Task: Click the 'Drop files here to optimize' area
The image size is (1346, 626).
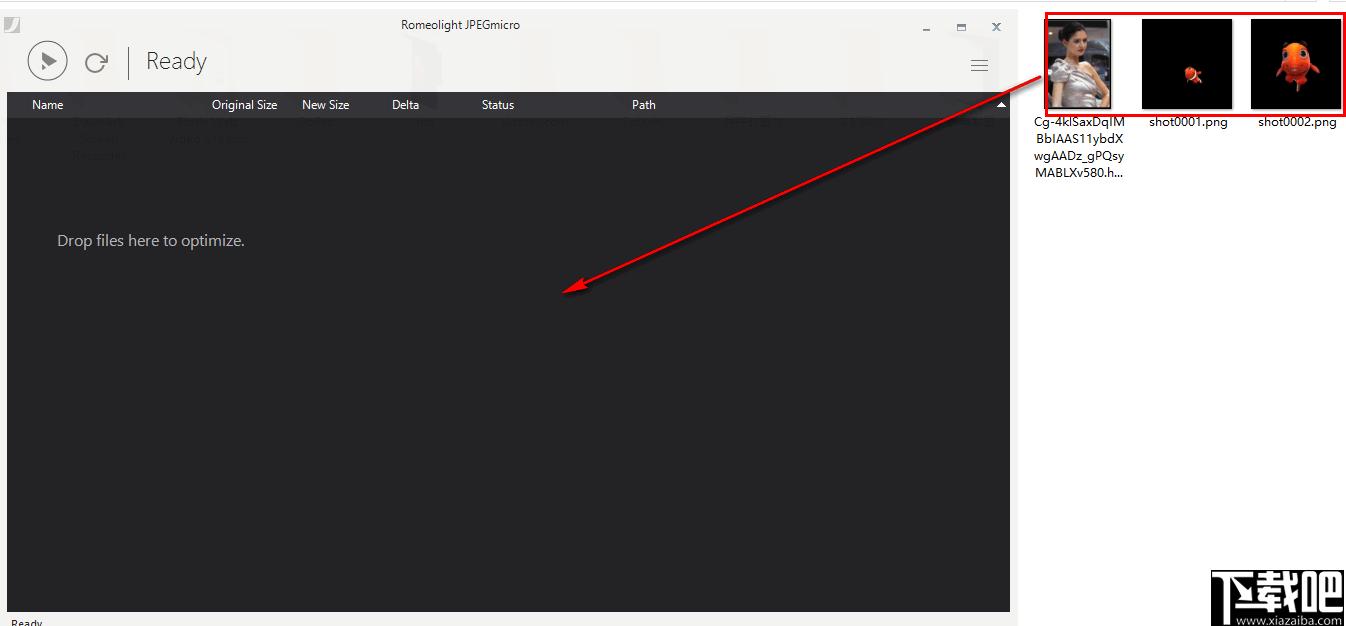Action: (x=151, y=241)
